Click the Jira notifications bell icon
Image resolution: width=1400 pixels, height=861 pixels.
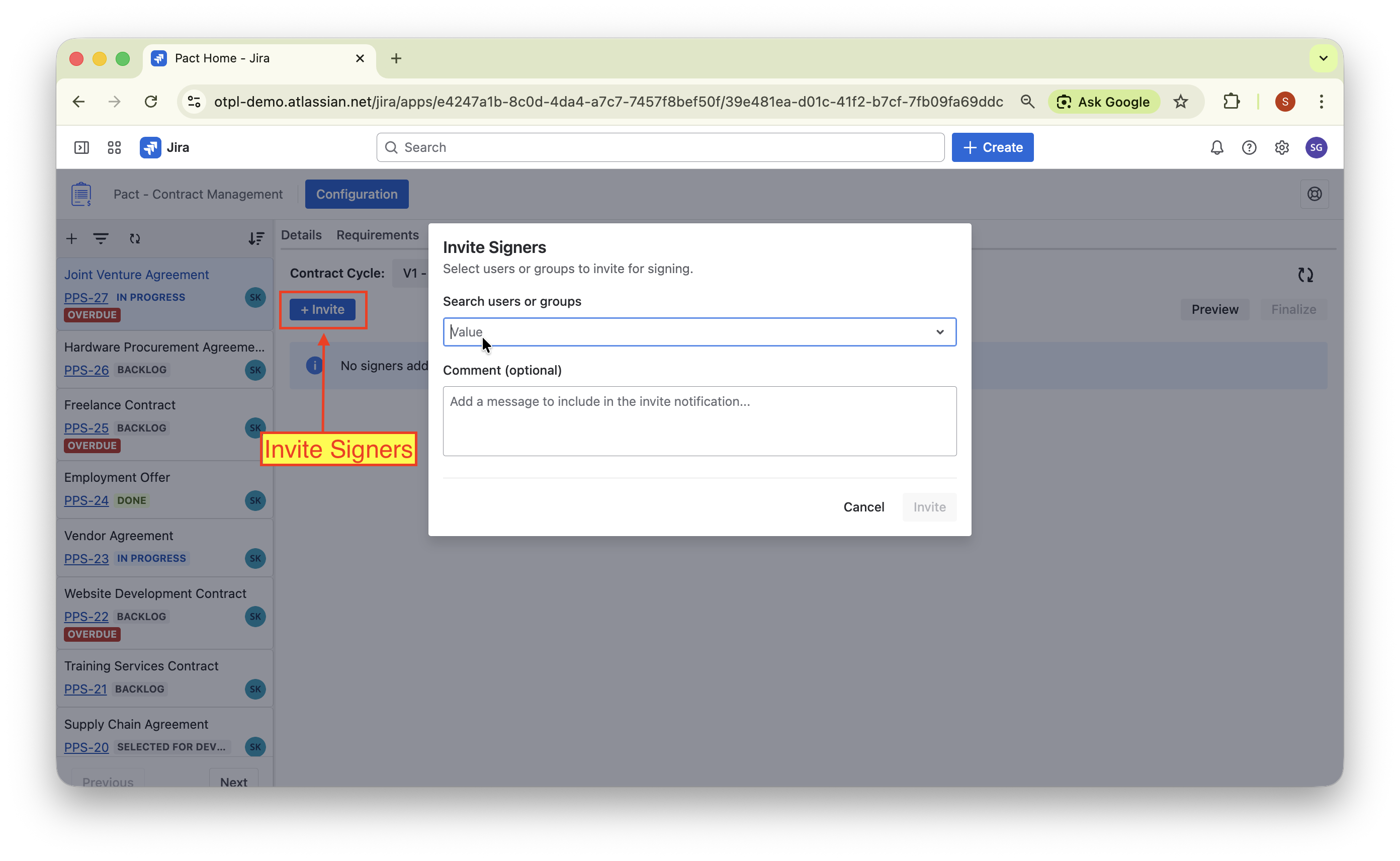1216,147
